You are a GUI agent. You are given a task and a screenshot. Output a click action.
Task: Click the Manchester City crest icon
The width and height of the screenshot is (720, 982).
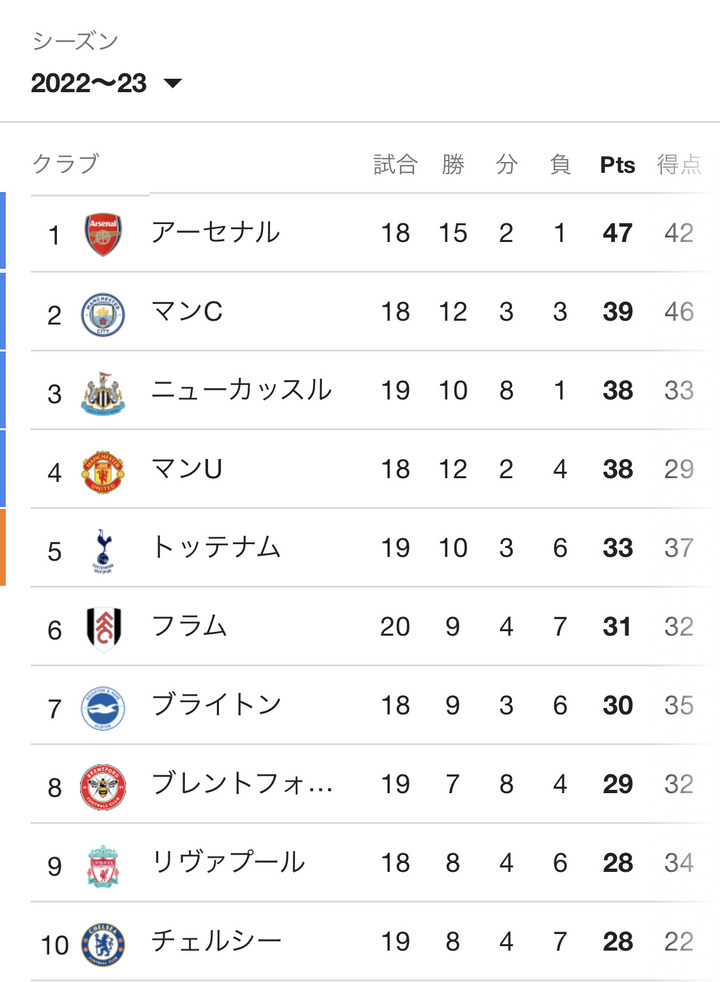[x=103, y=314]
